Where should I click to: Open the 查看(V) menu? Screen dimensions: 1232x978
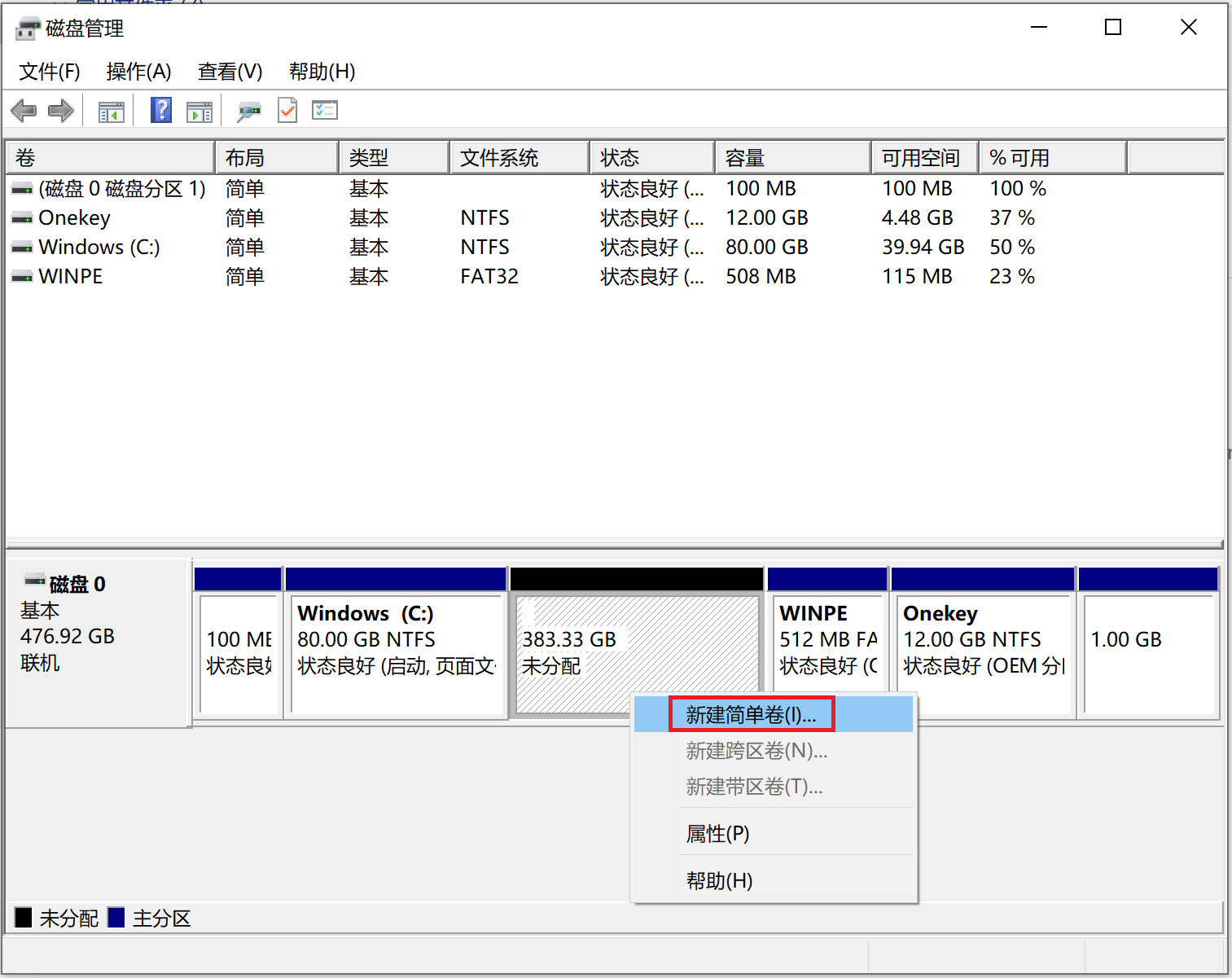pyautogui.click(x=230, y=72)
